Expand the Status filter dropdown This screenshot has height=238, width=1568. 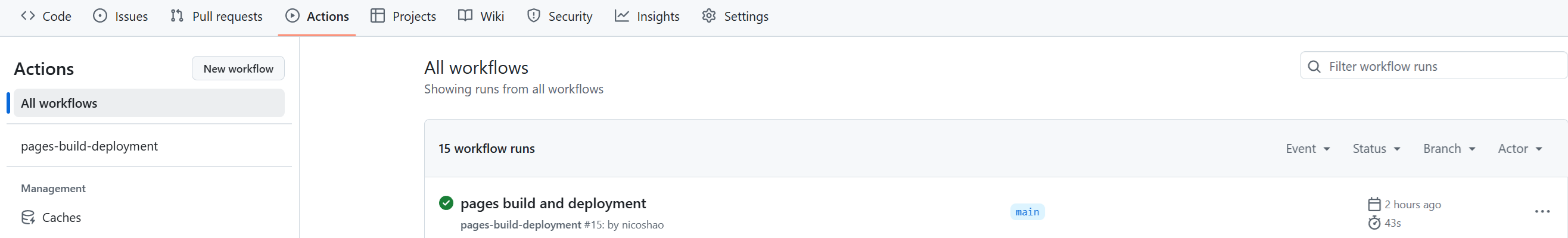coord(1376,149)
